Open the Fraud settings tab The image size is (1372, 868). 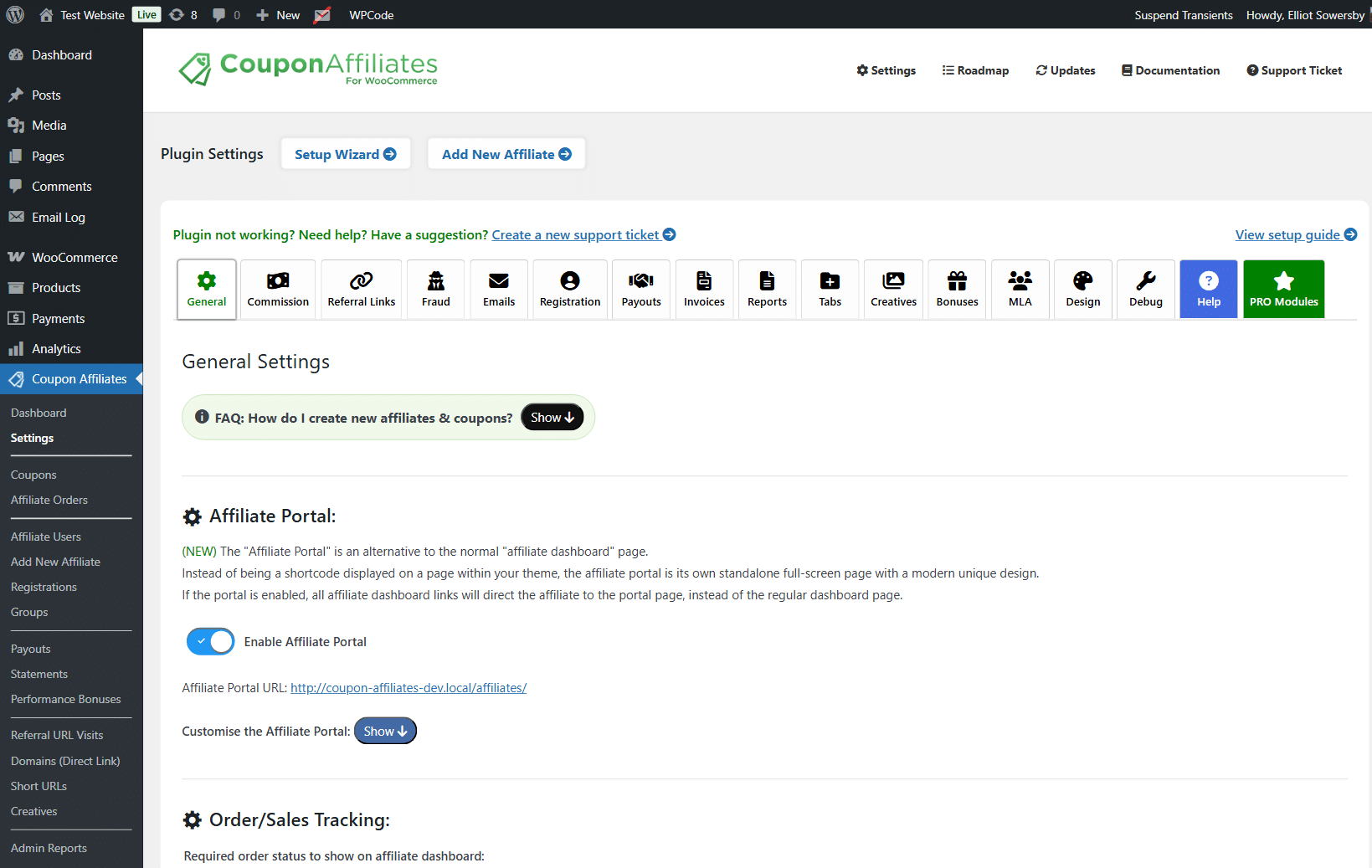coord(436,290)
